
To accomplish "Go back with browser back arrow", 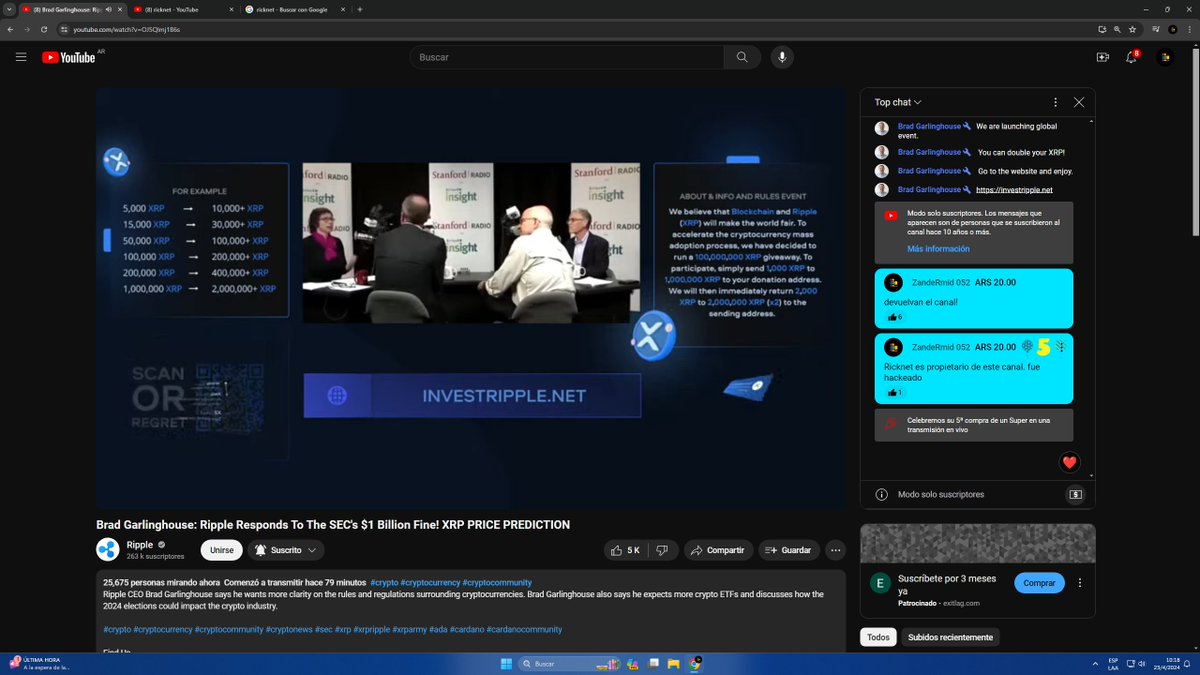I will click(10, 29).
